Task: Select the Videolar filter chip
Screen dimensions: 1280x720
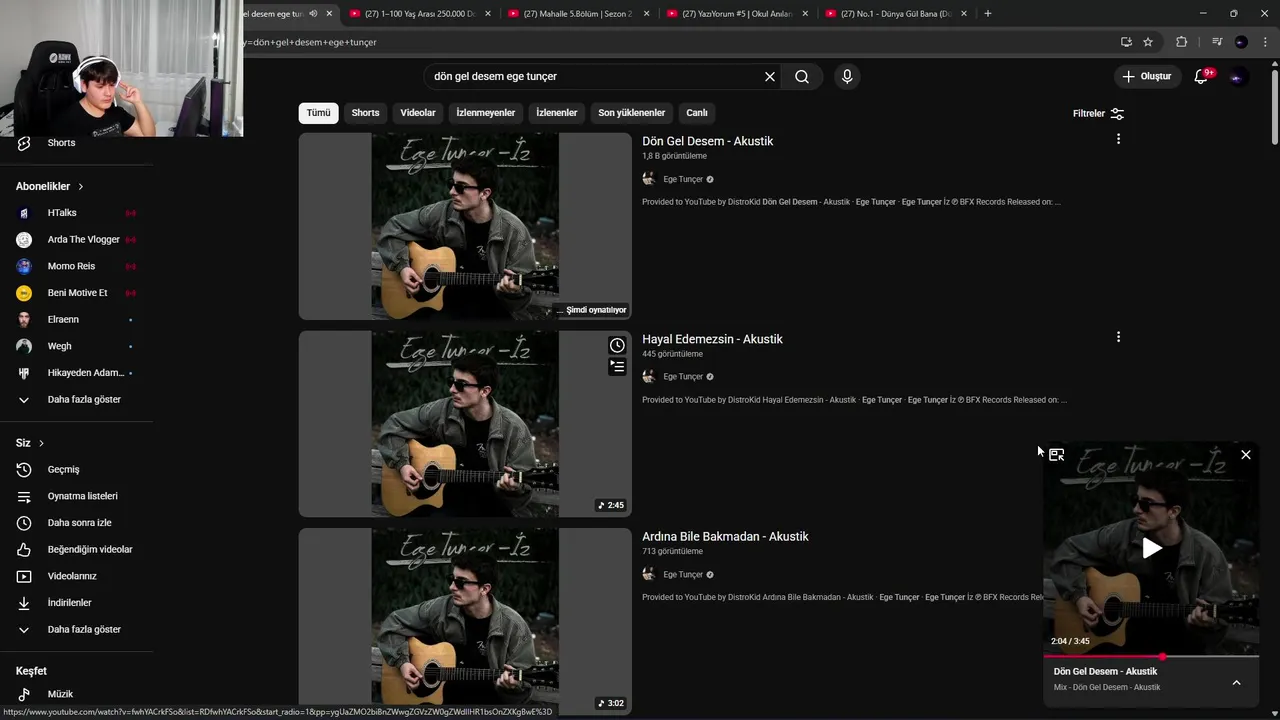Action: click(418, 113)
